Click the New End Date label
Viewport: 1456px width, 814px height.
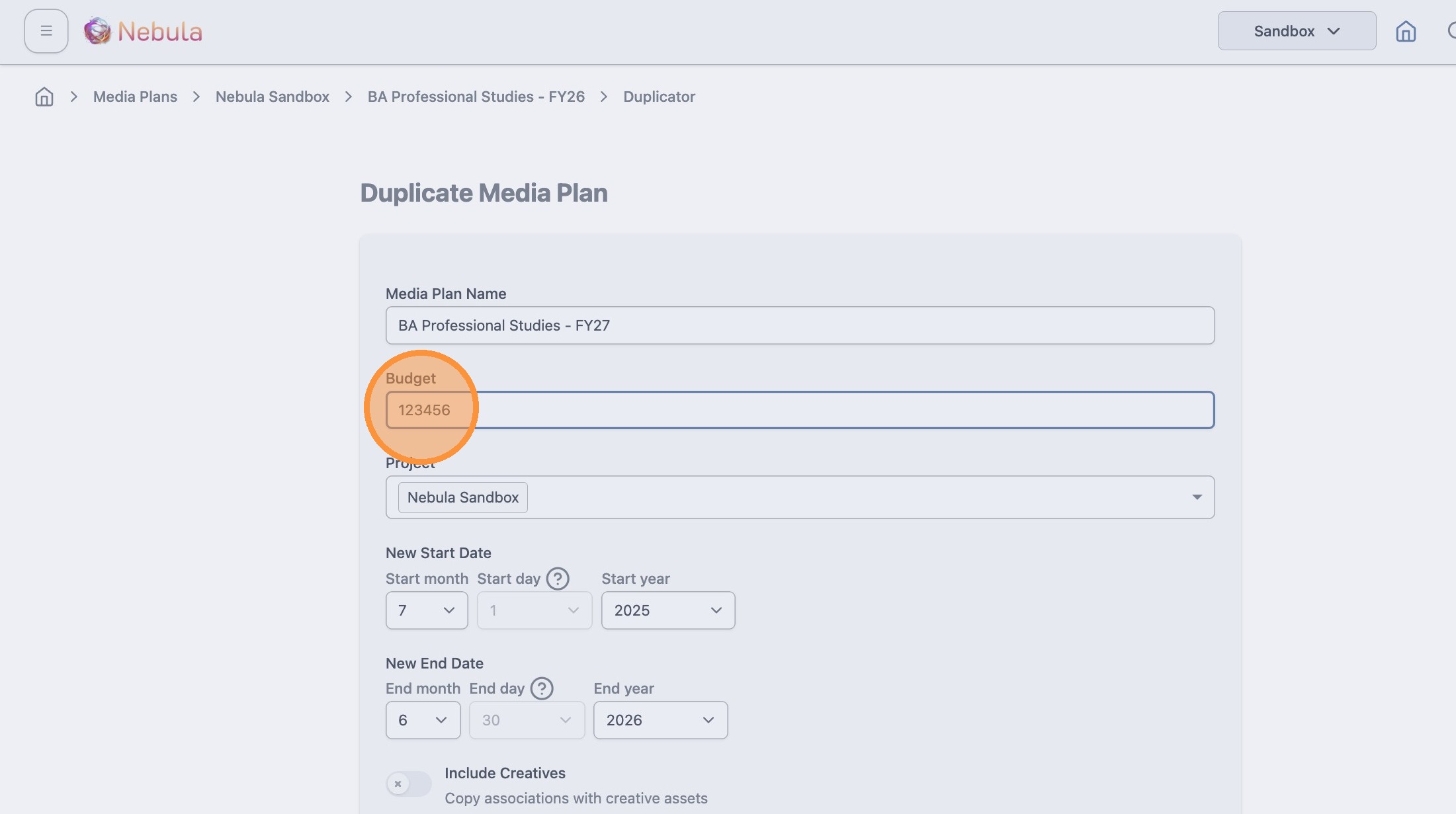434,663
